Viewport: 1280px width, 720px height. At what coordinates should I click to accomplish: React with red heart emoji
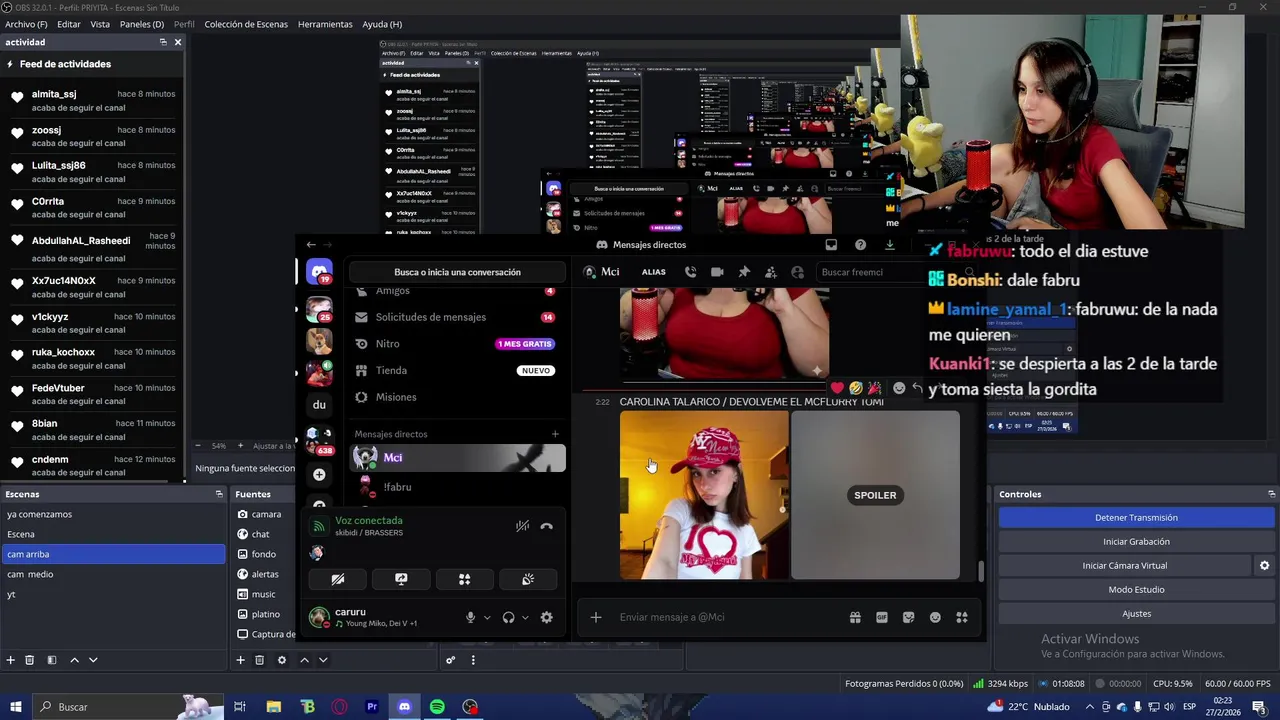click(838, 388)
